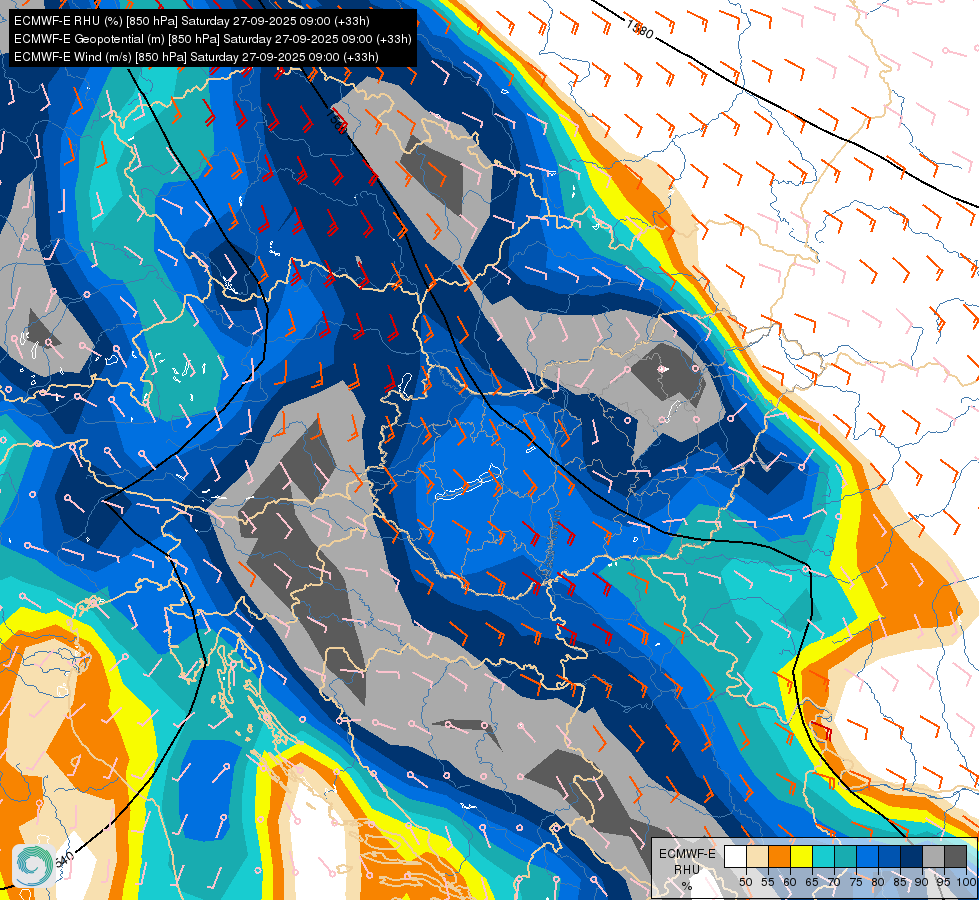Click the ECMWF-E Geopotential (m) title line
This screenshot has height=900, width=979.
(x=213, y=39)
